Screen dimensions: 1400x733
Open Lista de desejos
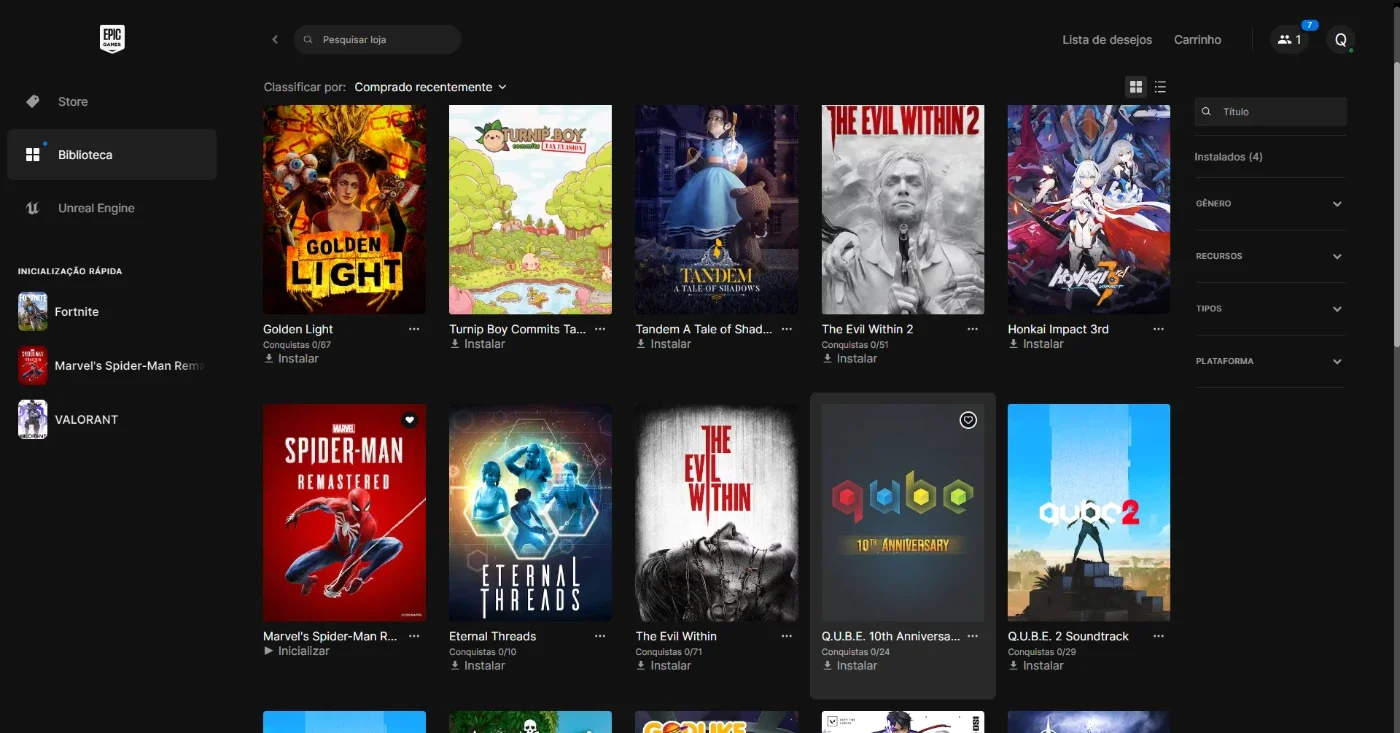1107,40
